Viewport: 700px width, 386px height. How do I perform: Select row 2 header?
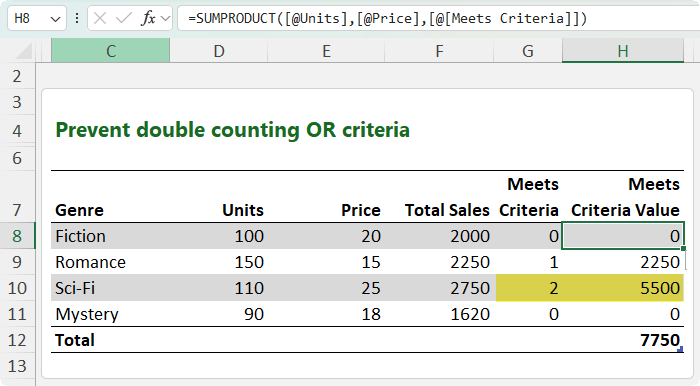tap(17, 76)
